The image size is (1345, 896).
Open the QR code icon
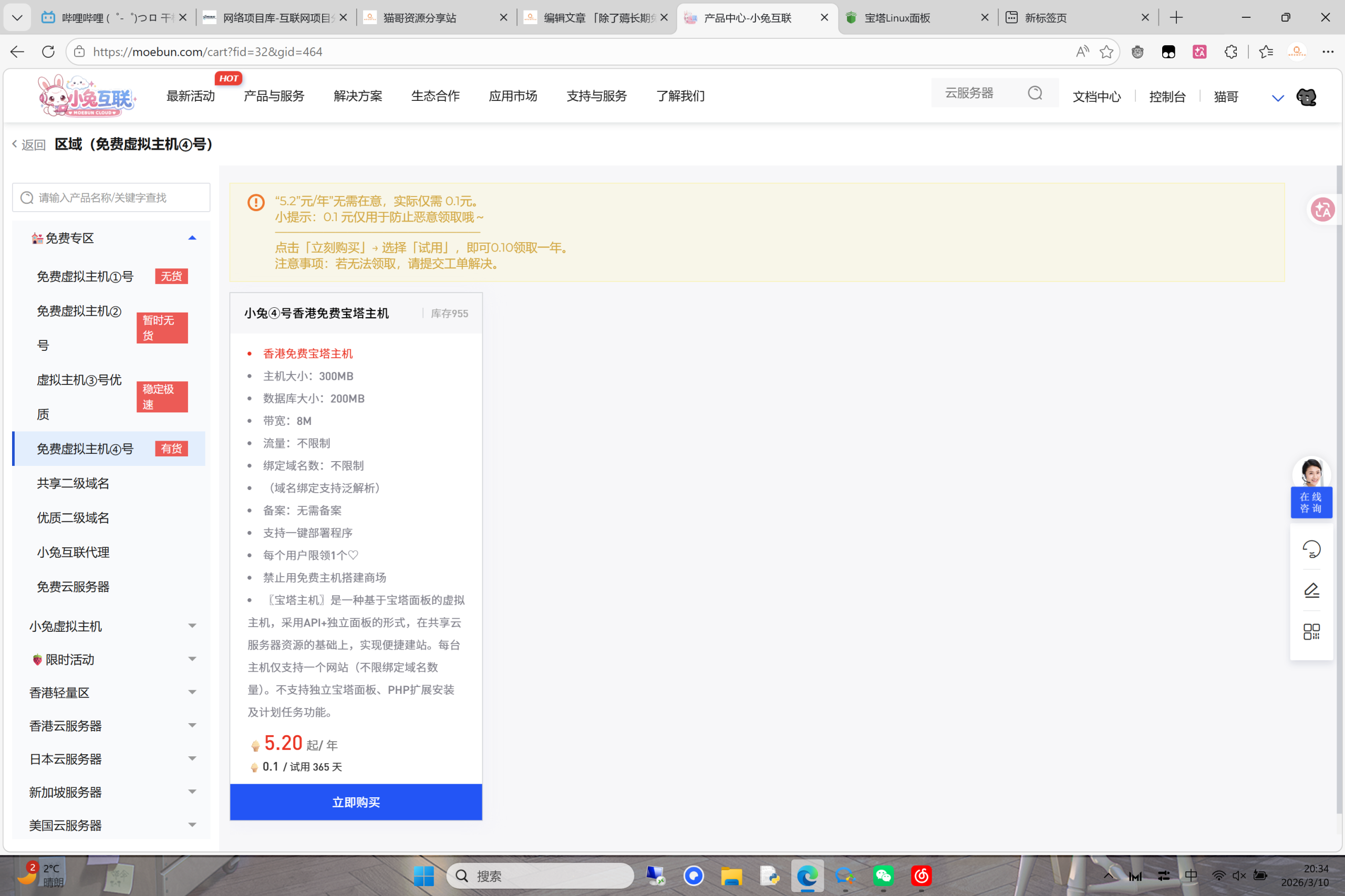coord(1311,631)
